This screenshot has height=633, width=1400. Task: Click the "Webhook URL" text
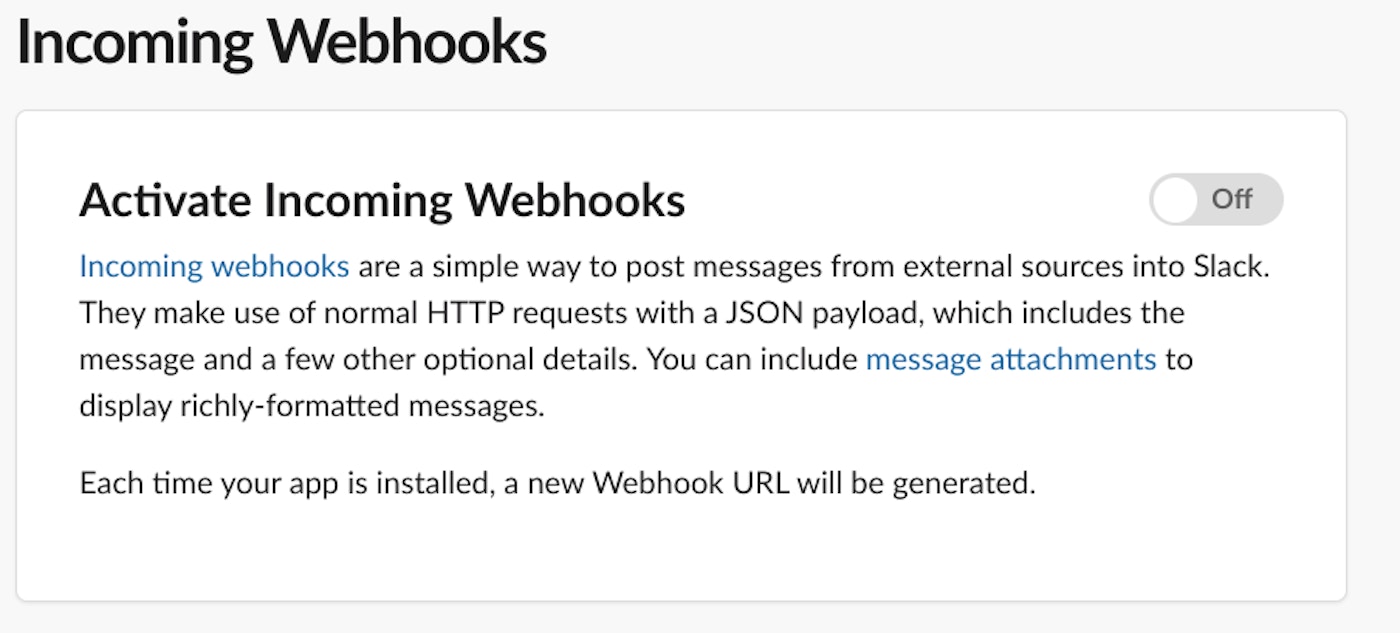point(690,483)
